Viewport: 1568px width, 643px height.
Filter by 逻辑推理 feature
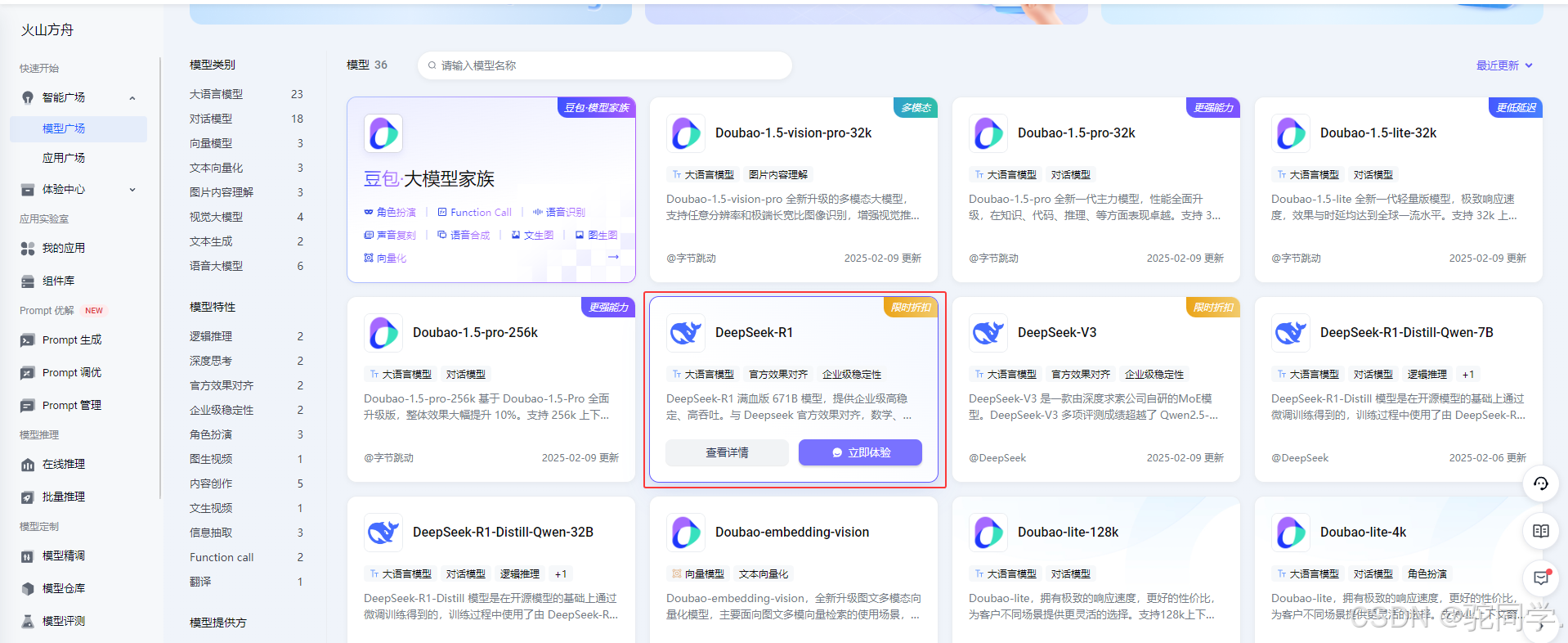[x=246, y=336]
